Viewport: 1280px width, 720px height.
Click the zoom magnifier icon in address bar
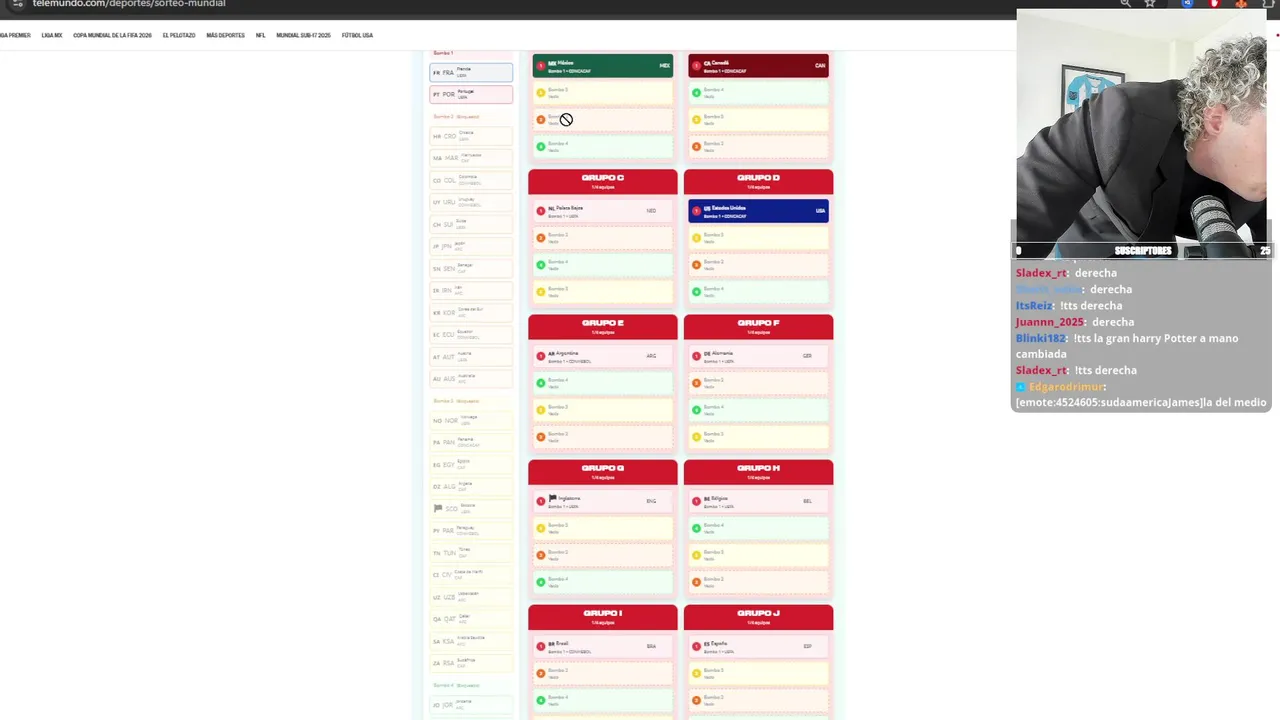pyautogui.click(x=1126, y=4)
